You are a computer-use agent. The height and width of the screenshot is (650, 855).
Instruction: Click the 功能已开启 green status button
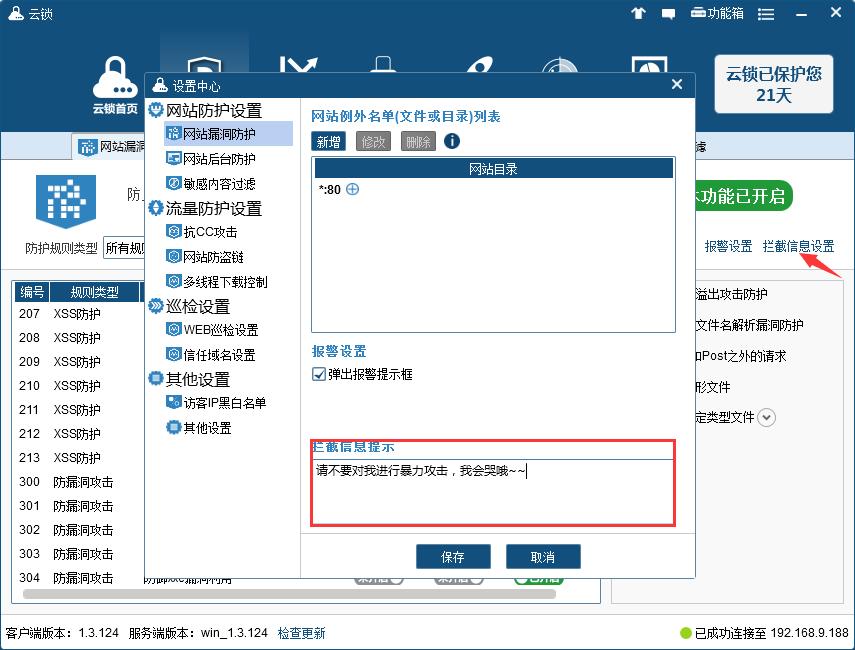click(742, 195)
